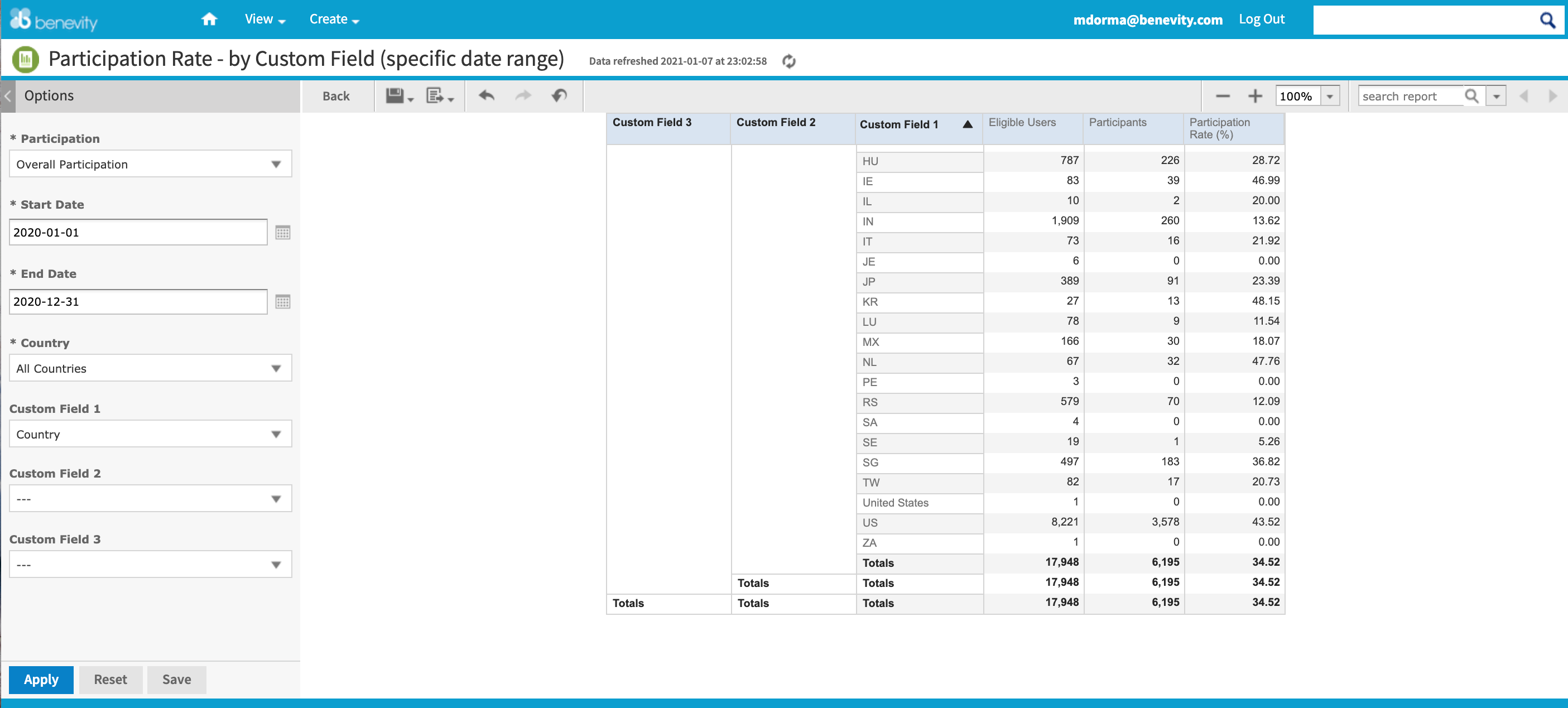Select the JP row label
1568x708 pixels.
point(919,282)
